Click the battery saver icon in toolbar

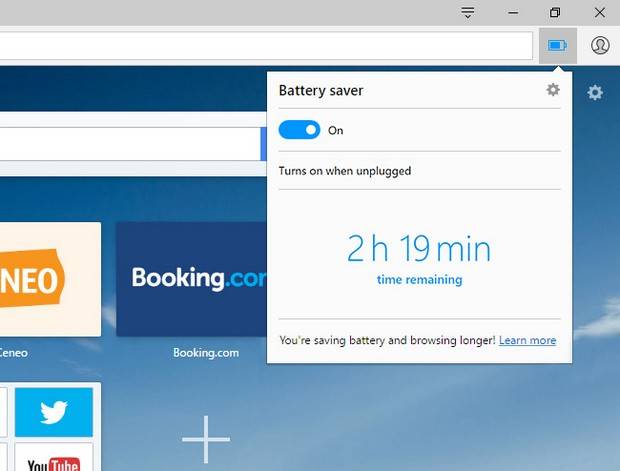(x=558, y=45)
